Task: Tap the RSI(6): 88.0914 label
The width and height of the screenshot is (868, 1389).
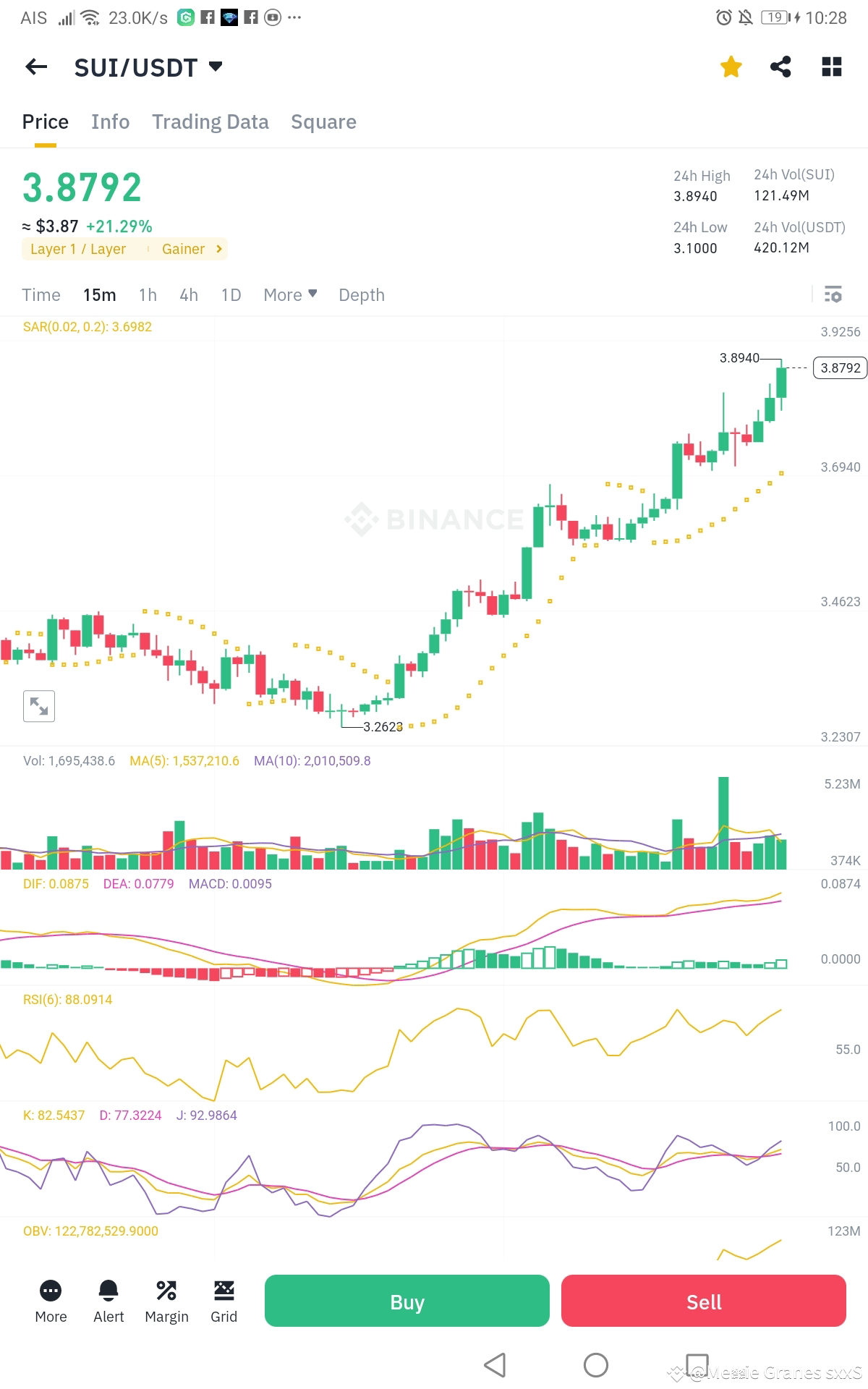Action: 68,1000
